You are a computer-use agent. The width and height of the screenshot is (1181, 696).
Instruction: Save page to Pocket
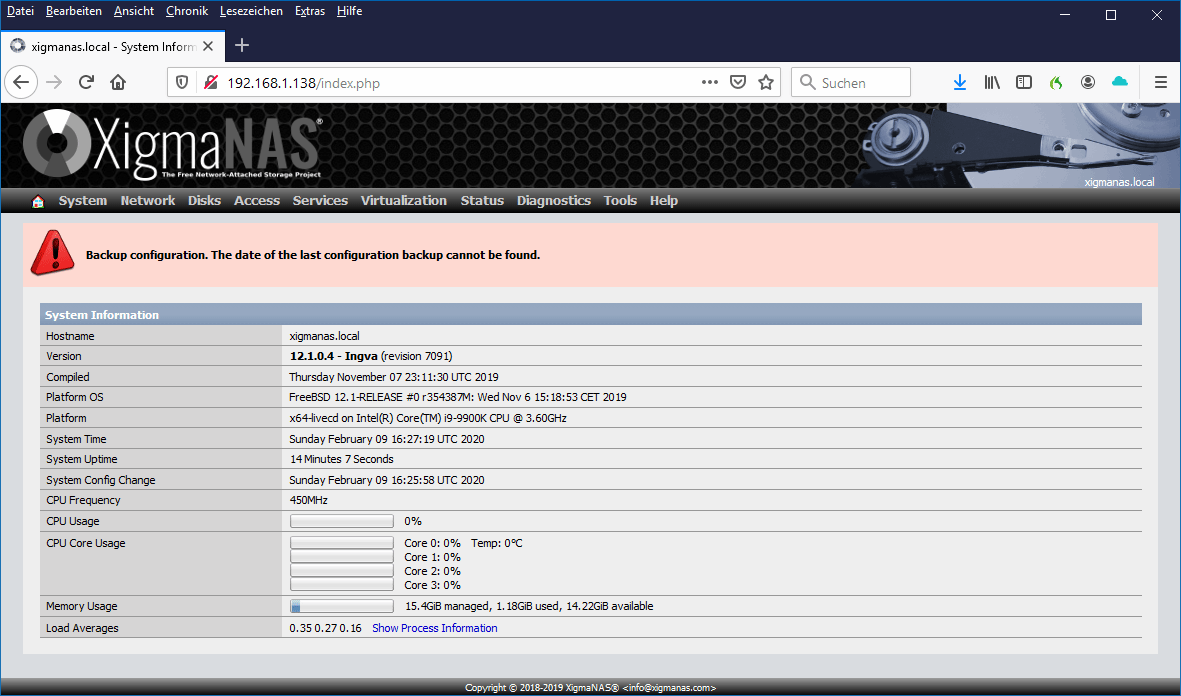[x=738, y=83]
